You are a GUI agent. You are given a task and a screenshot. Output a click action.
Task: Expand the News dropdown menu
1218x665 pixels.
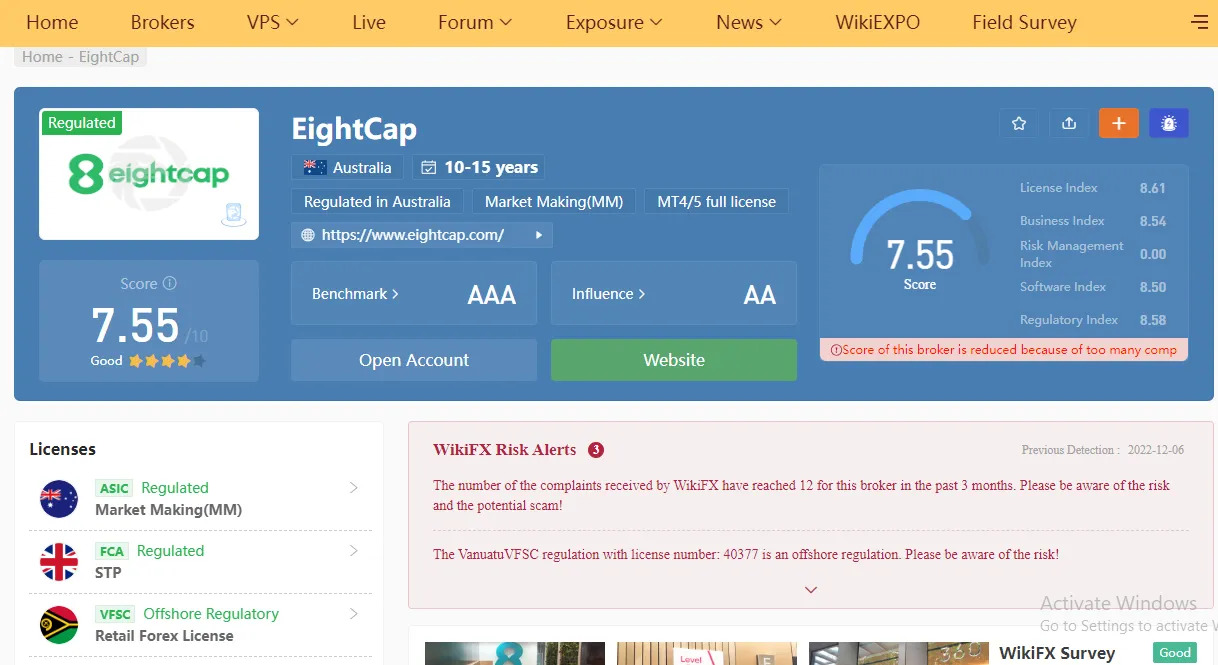tap(749, 22)
